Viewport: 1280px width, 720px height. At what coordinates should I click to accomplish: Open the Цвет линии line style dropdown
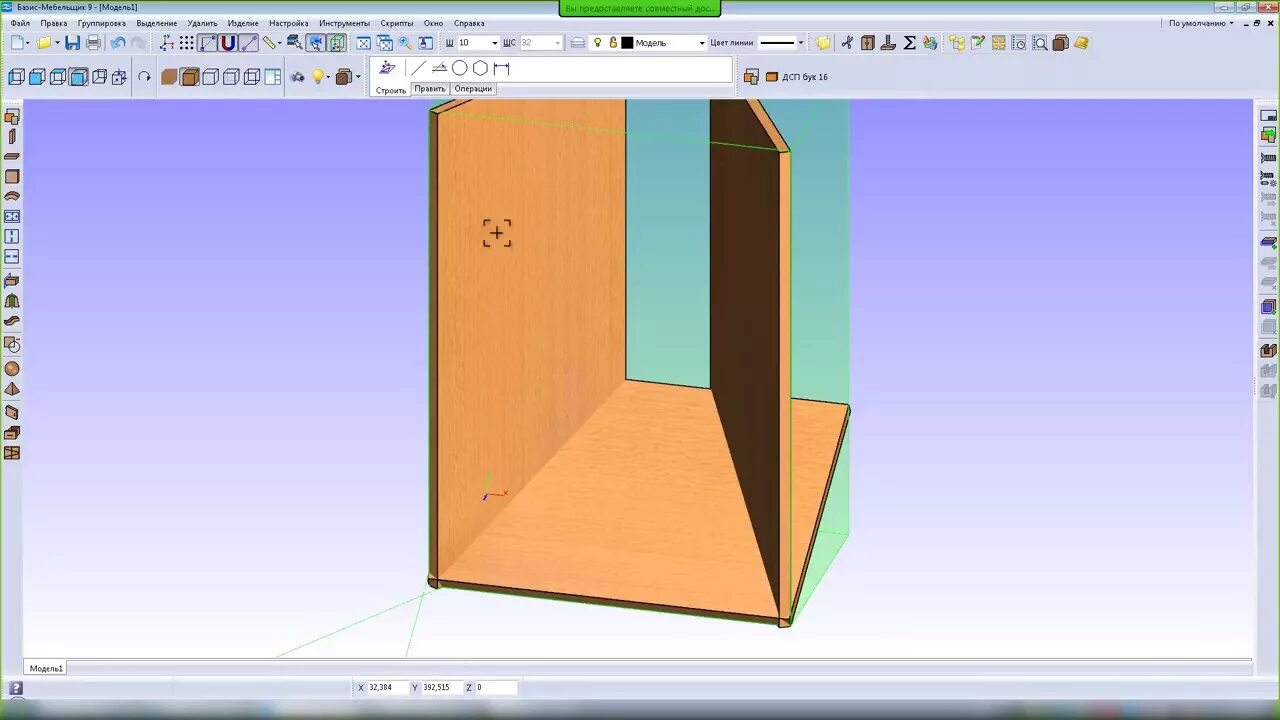pyautogui.click(x=800, y=43)
